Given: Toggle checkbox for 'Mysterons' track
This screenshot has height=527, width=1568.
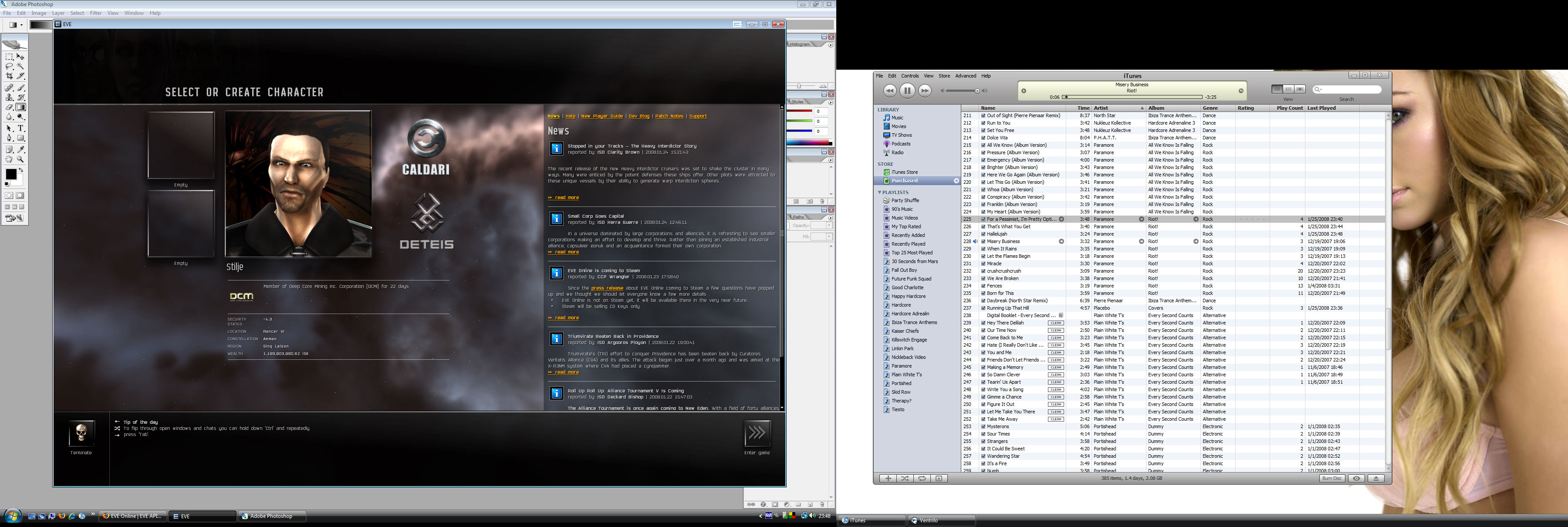Looking at the screenshot, I should (x=983, y=426).
